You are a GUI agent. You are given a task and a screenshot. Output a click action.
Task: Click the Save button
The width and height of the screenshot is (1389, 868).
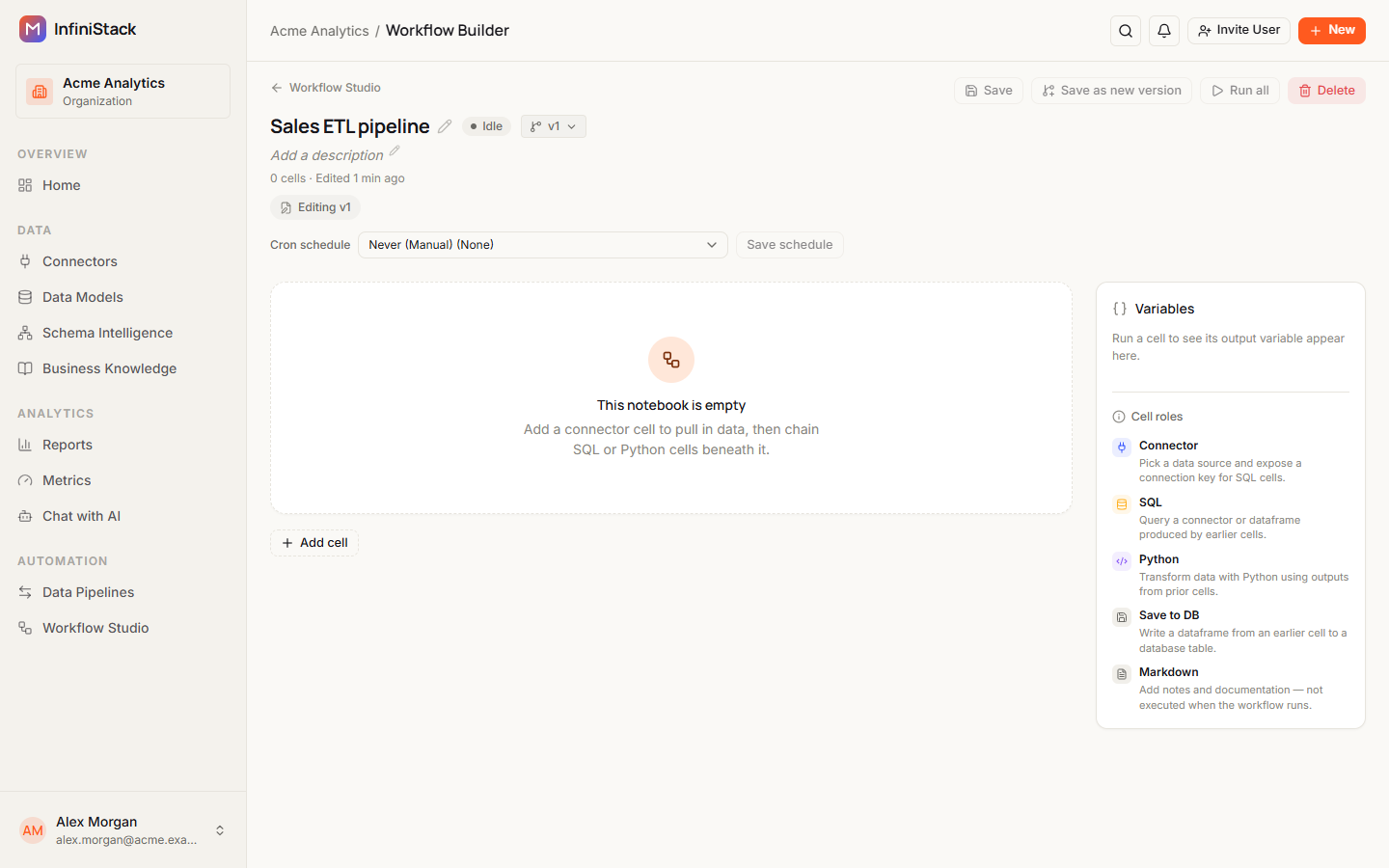click(989, 91)
